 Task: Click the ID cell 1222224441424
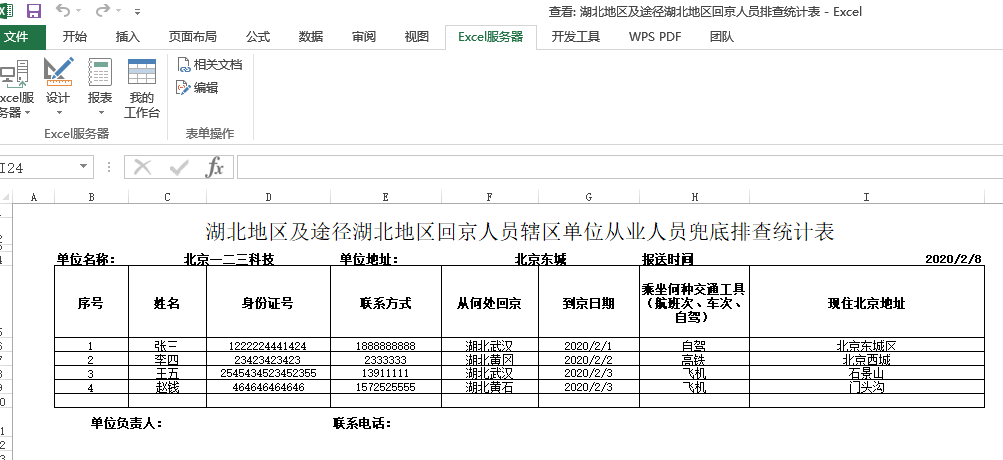tap(269, 345)
